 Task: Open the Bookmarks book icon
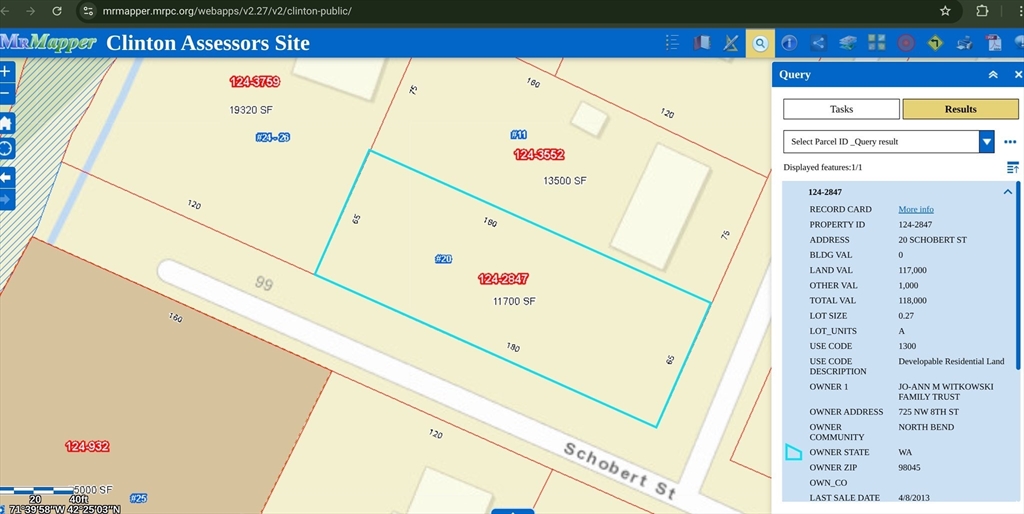pos(702,43)
